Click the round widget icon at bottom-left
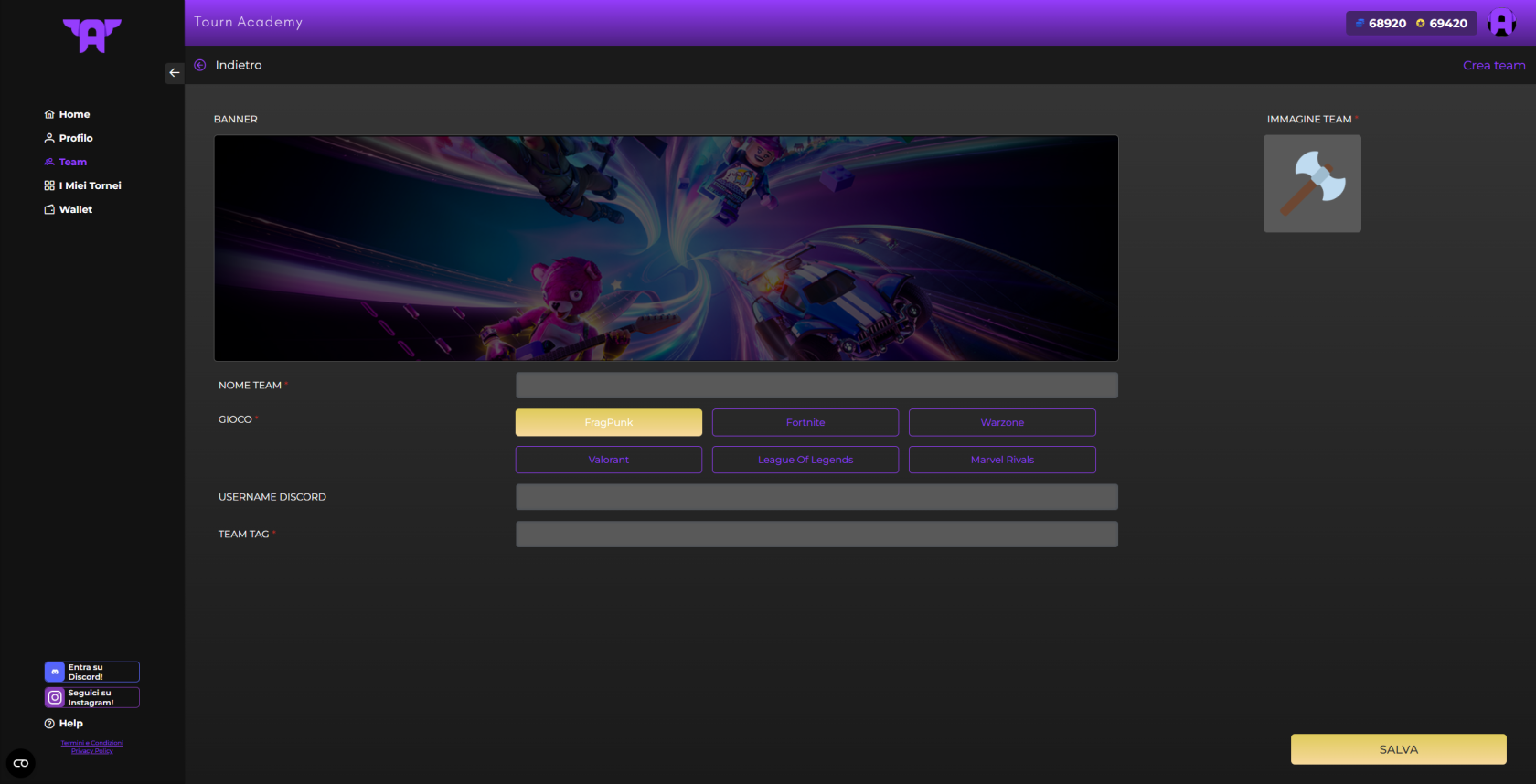The width and height of the screenshot is (1536, 784). click(x=21, y=763)
